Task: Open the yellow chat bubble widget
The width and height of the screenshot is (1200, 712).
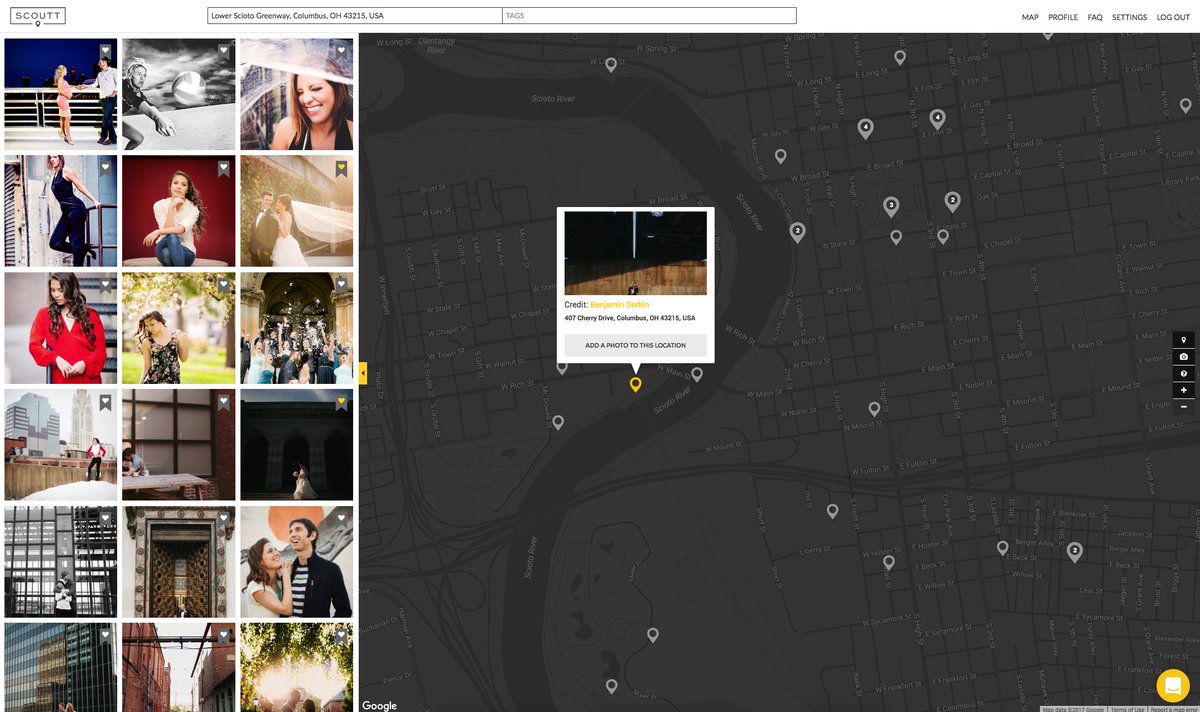Action: [1173, 686]
